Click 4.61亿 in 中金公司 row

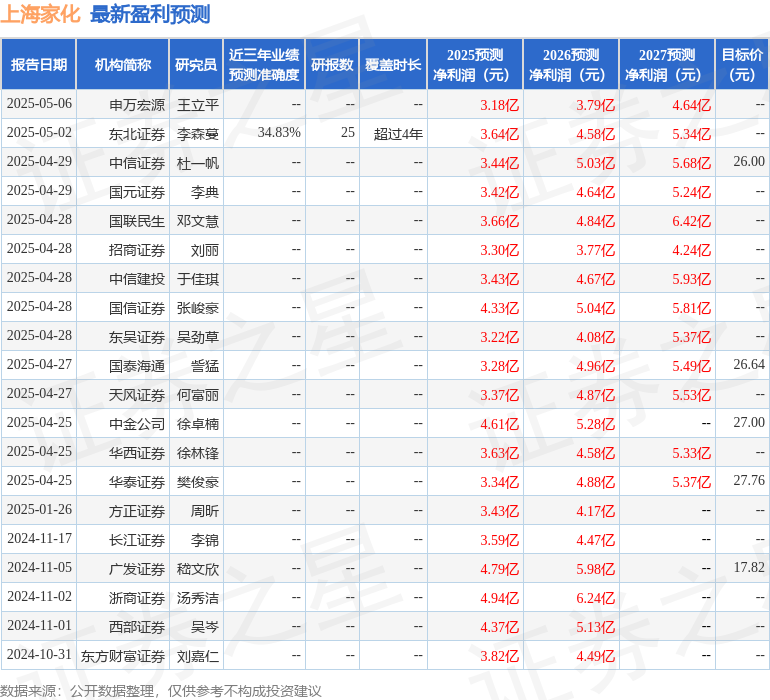click(x=499, y=424)
